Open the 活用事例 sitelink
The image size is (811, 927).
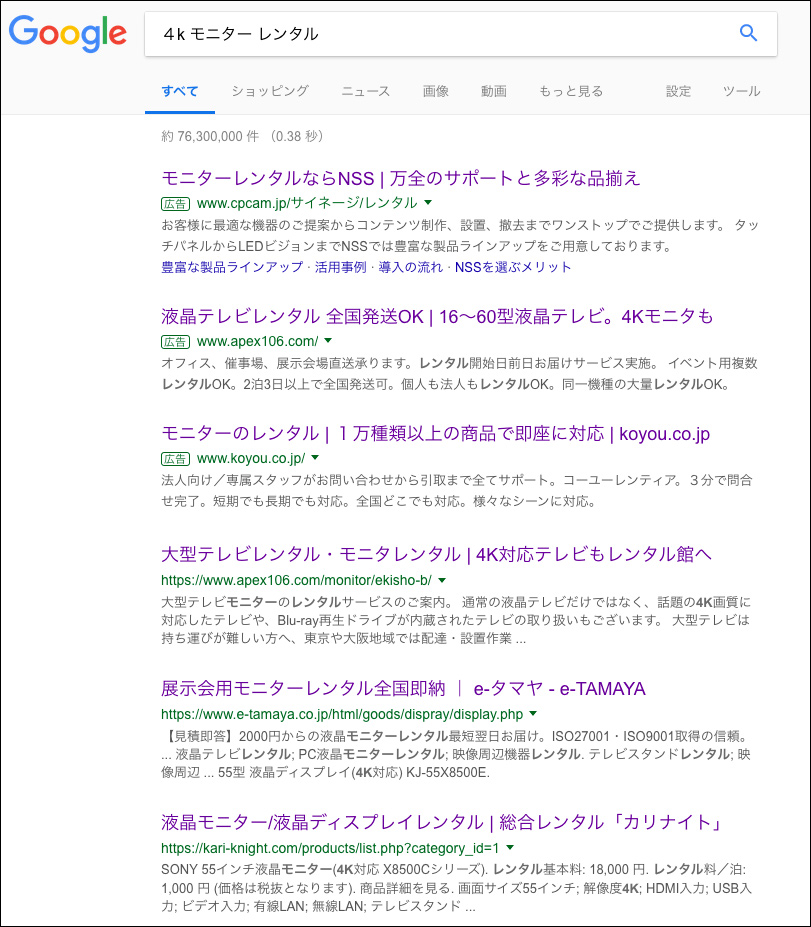340,267
